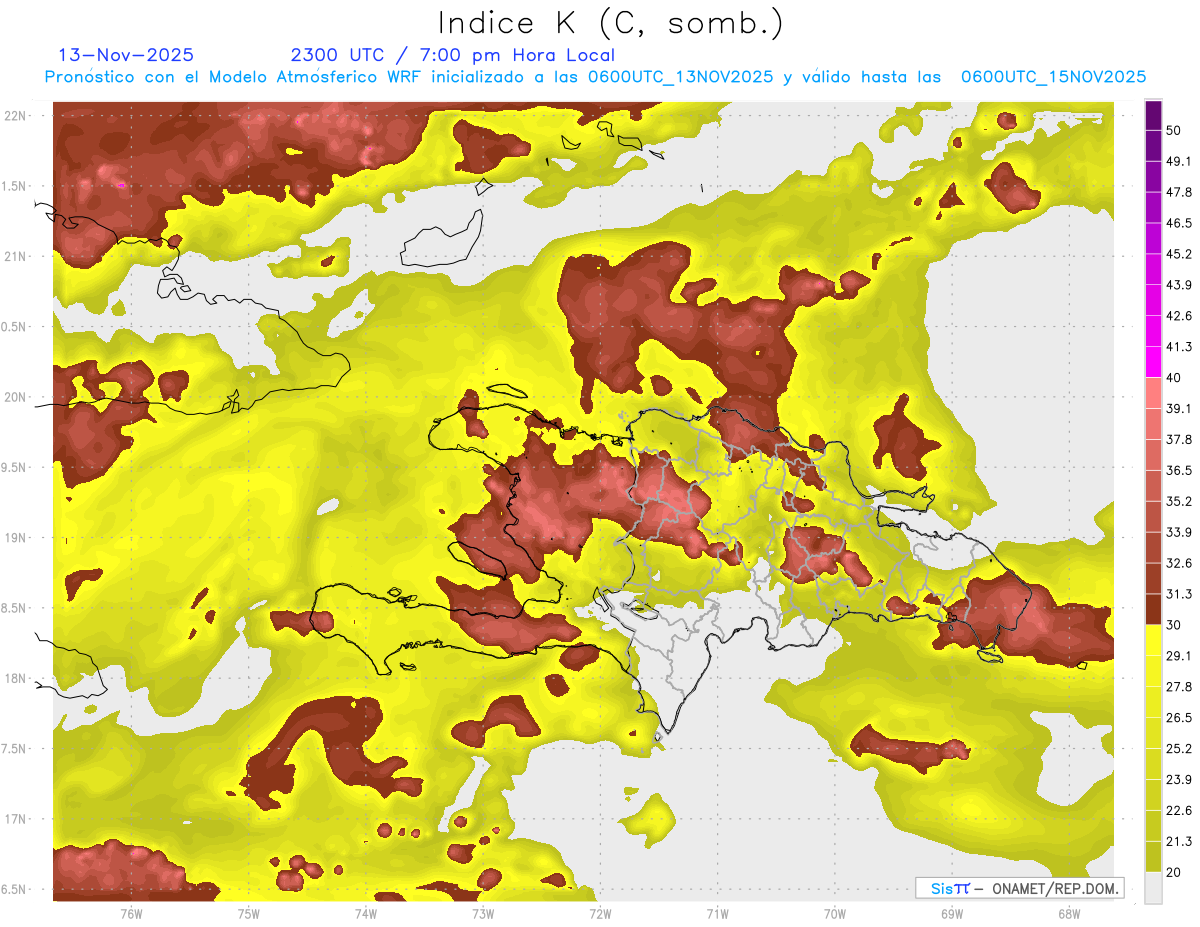Click the colorbar value "36.5"
This screenshot has width=1200, height=927.
point(1179,470)
